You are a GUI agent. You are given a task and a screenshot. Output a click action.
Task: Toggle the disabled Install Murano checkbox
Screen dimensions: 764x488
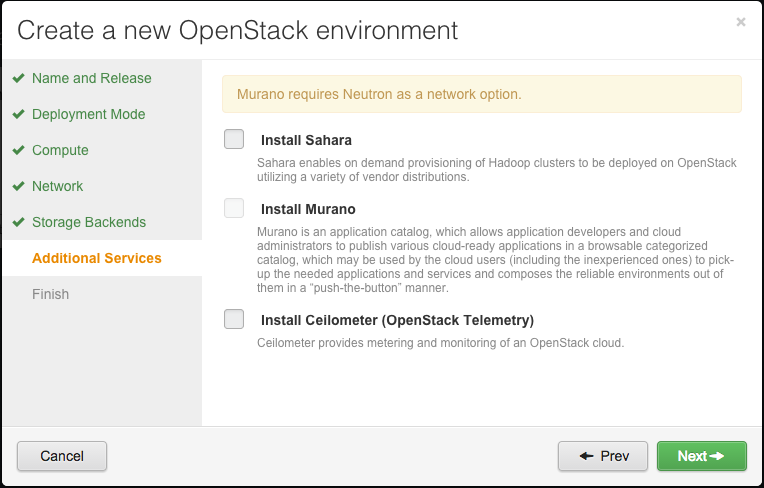(x=234, y=208)
